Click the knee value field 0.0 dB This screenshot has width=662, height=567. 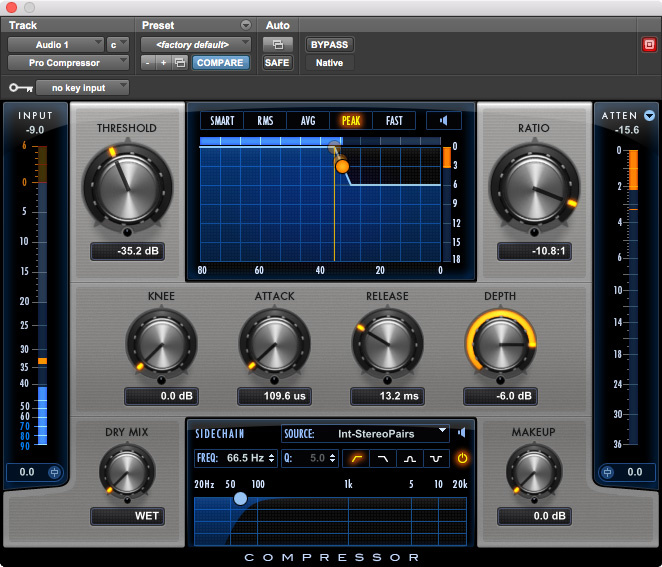pyautogui.click(x=161, y=396)
